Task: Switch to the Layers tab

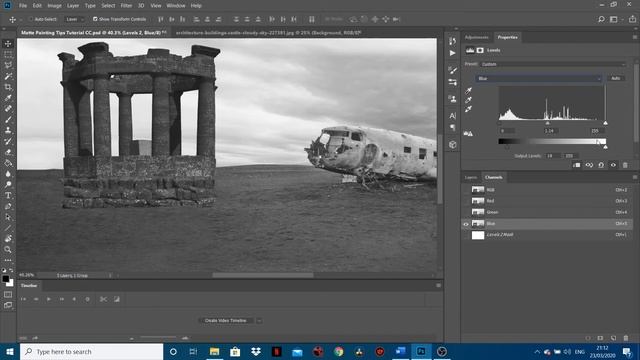Action: click(x=471, y=177)
